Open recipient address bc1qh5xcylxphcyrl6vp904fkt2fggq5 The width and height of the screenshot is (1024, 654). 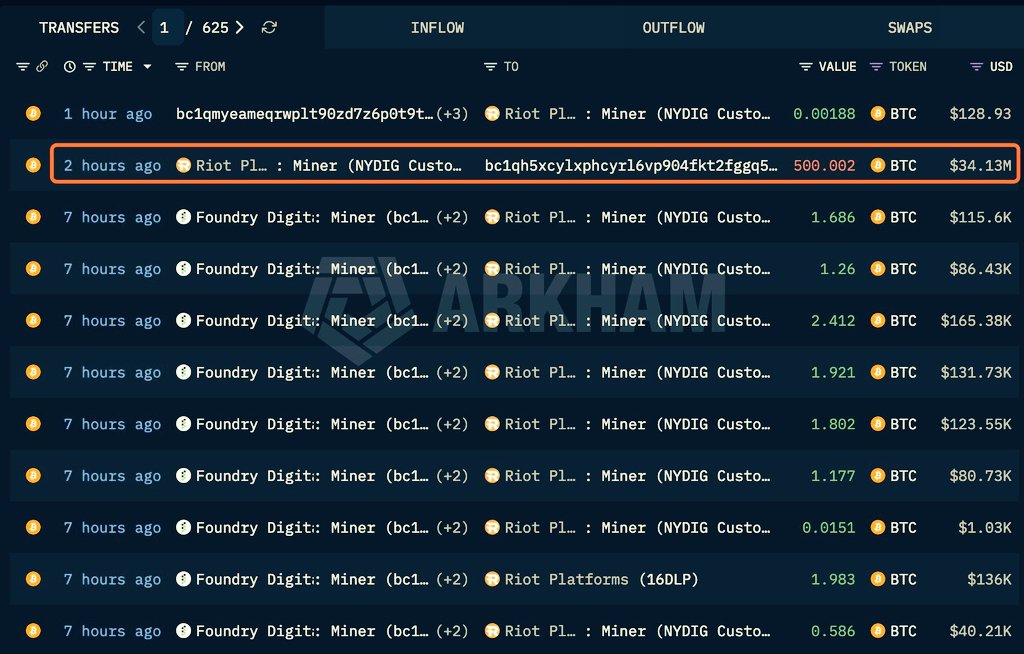631,165
